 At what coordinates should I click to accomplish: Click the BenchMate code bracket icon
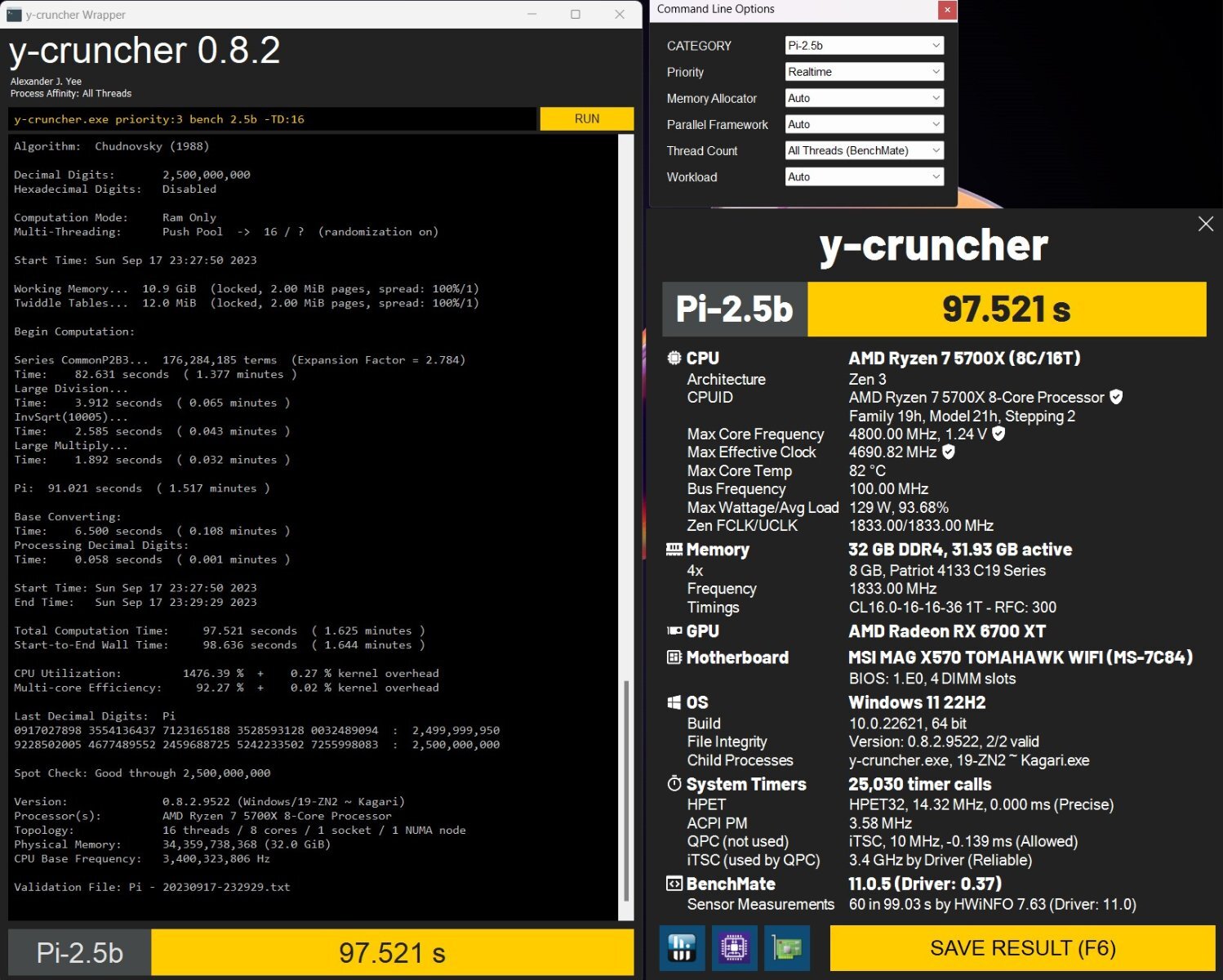[674, 884]
